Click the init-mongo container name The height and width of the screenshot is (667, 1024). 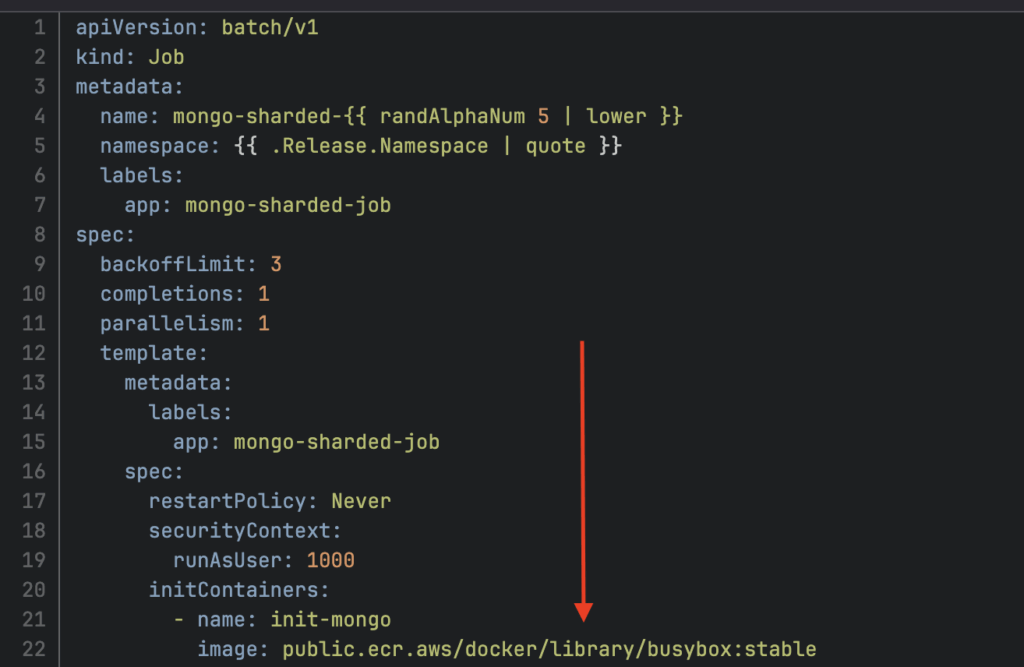click(330, 620)
